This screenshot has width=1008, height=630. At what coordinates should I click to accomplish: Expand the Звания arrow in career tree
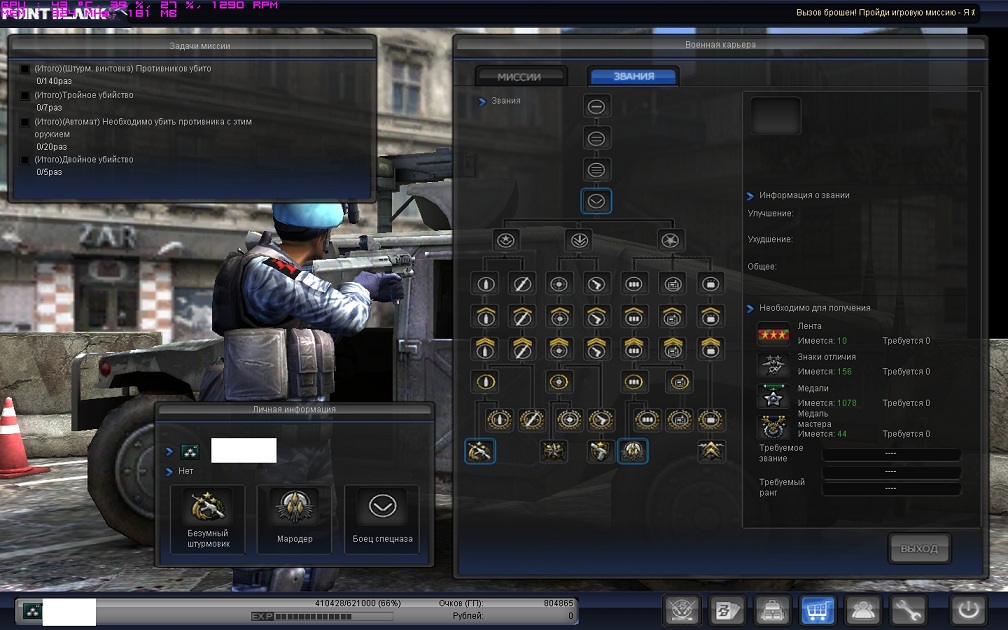[482, 101]
